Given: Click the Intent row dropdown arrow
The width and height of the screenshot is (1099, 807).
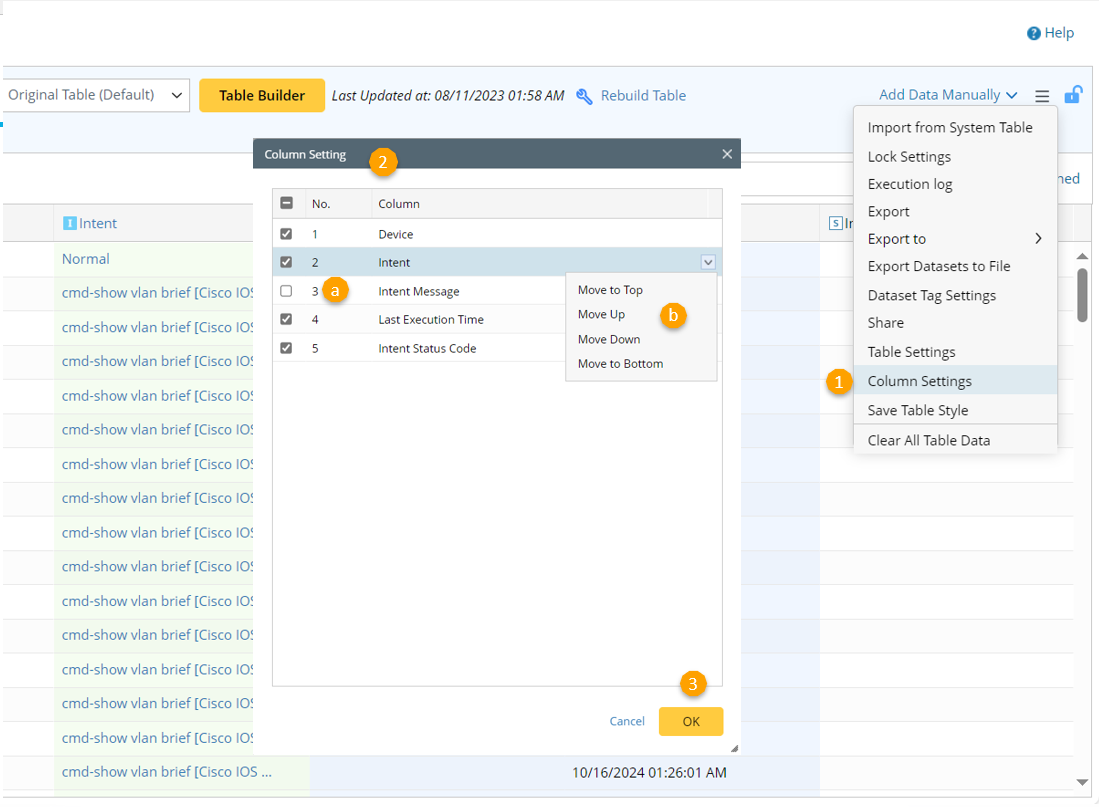Looking at the screenshot, I should coord(708,262).
